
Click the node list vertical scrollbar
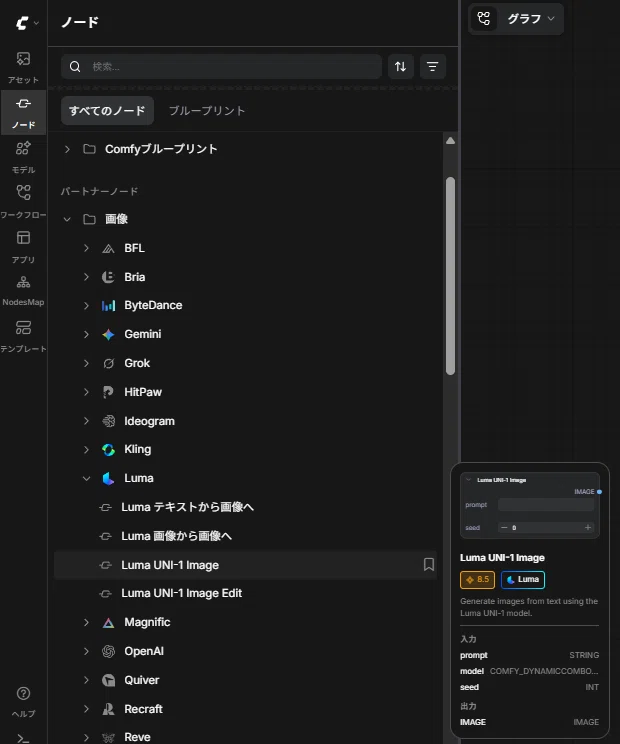pyautogui.click(x=450, y=276)
